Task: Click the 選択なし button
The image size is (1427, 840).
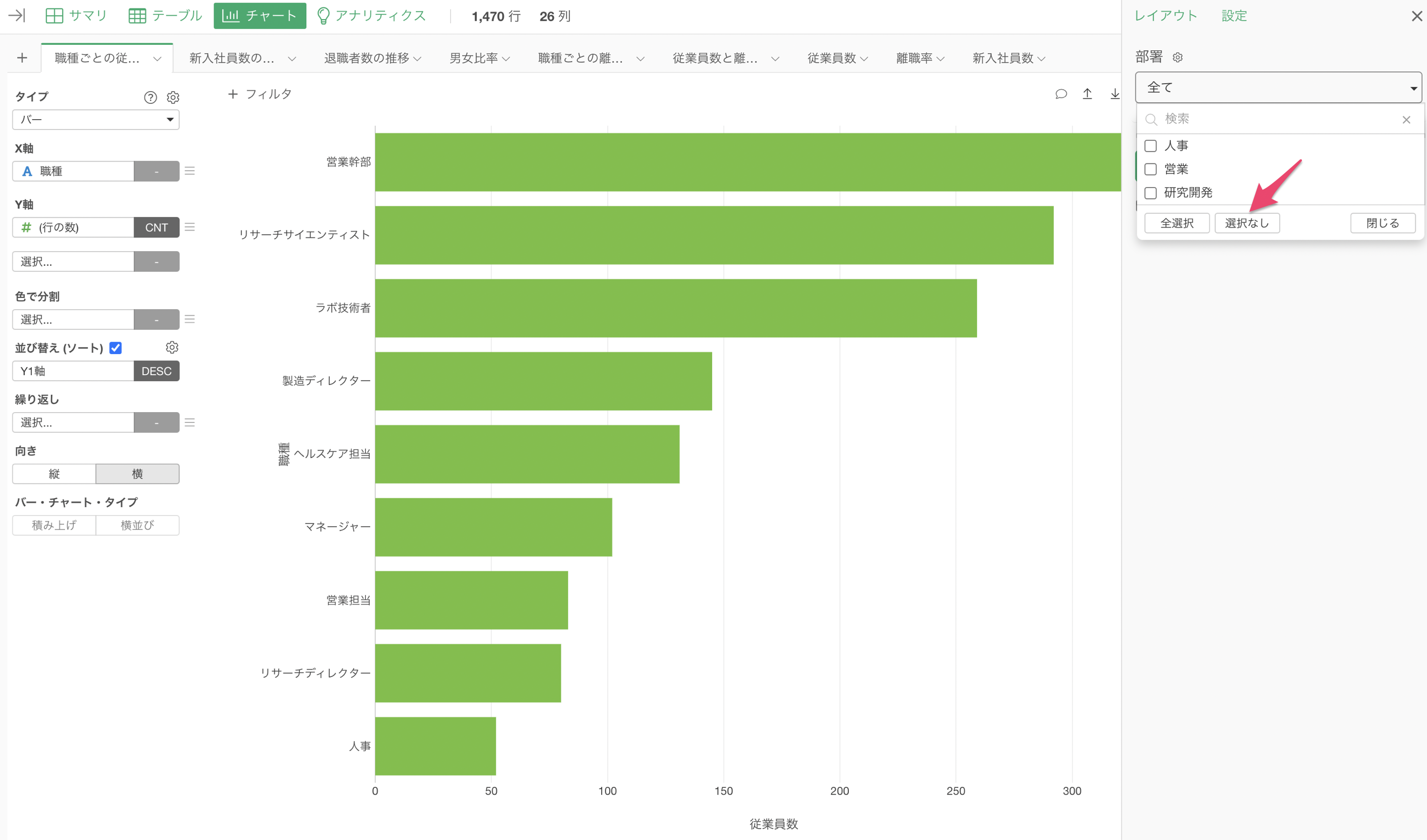Action: 1247,223
